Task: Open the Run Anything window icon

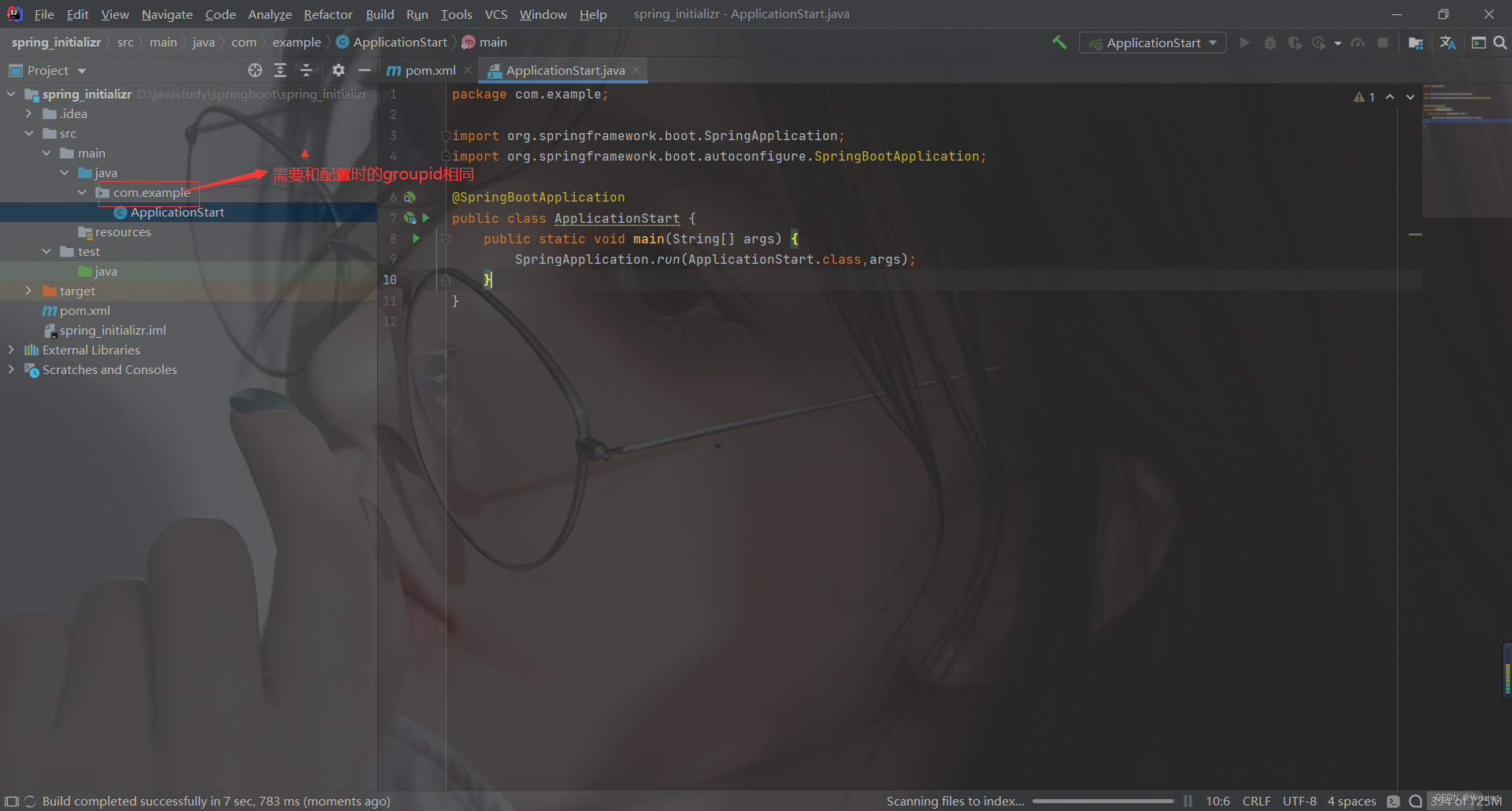Action: 1479,43
